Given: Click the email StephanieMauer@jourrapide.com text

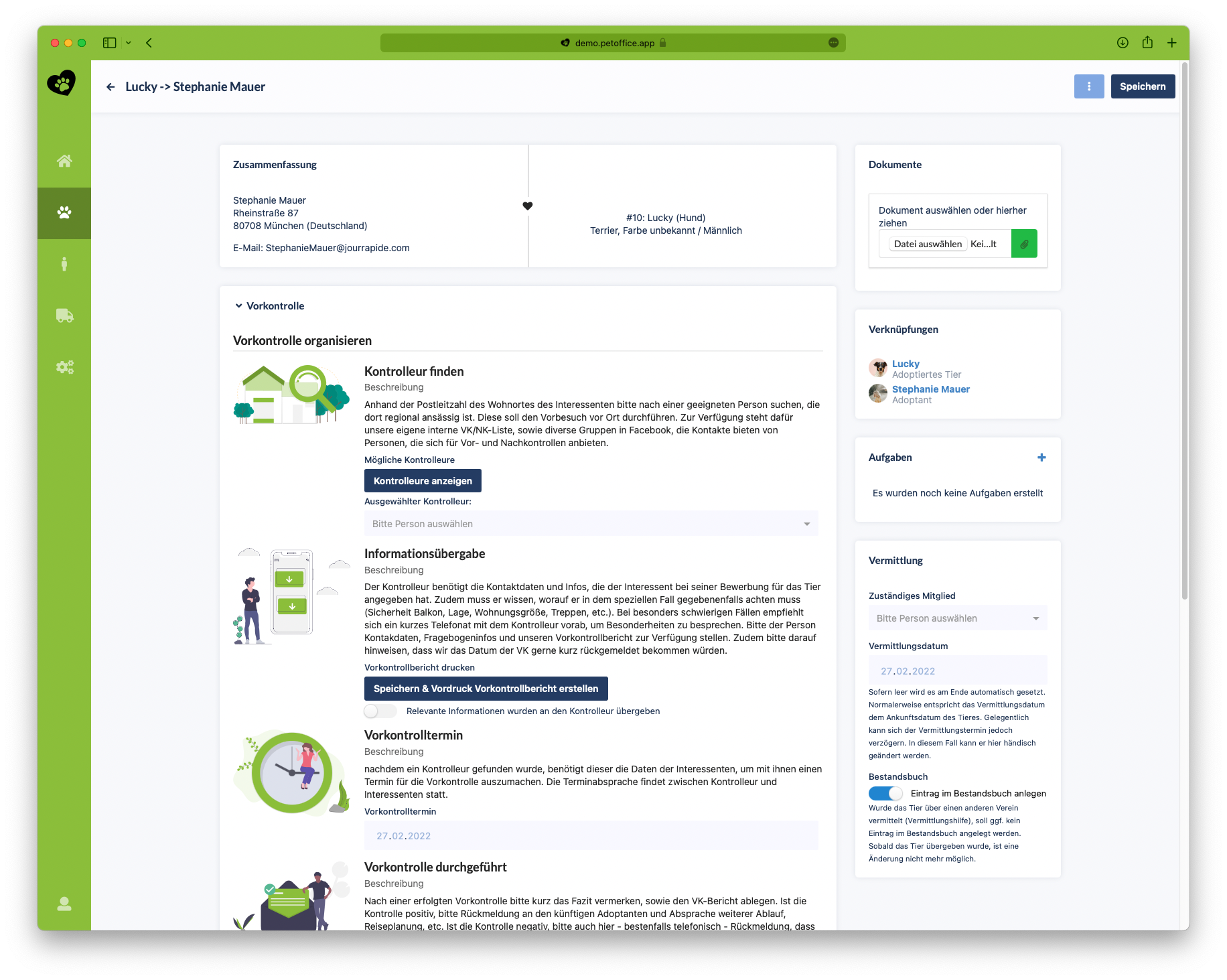Looking at the screenshot, I should 338,248.
